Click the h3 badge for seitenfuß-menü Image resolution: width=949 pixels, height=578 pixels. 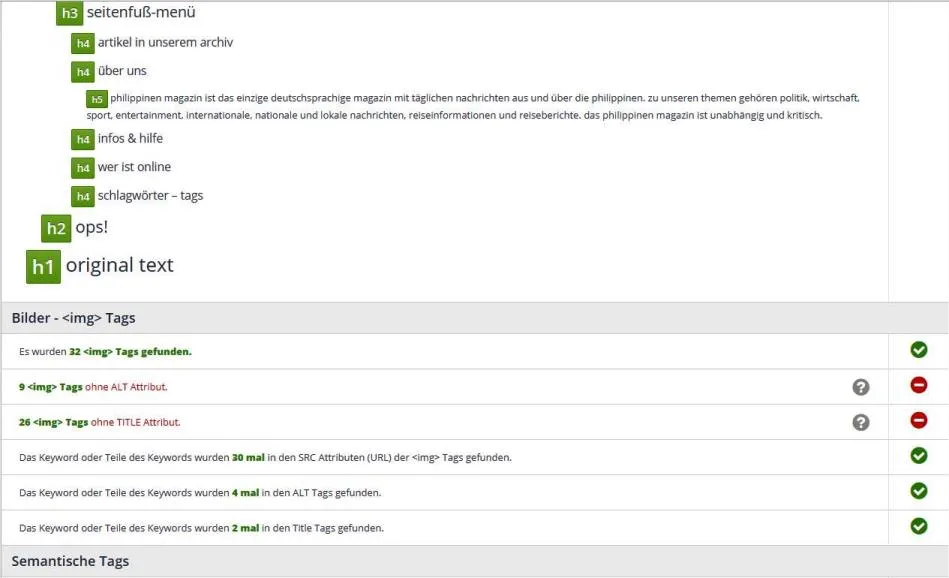click(69, 13)
